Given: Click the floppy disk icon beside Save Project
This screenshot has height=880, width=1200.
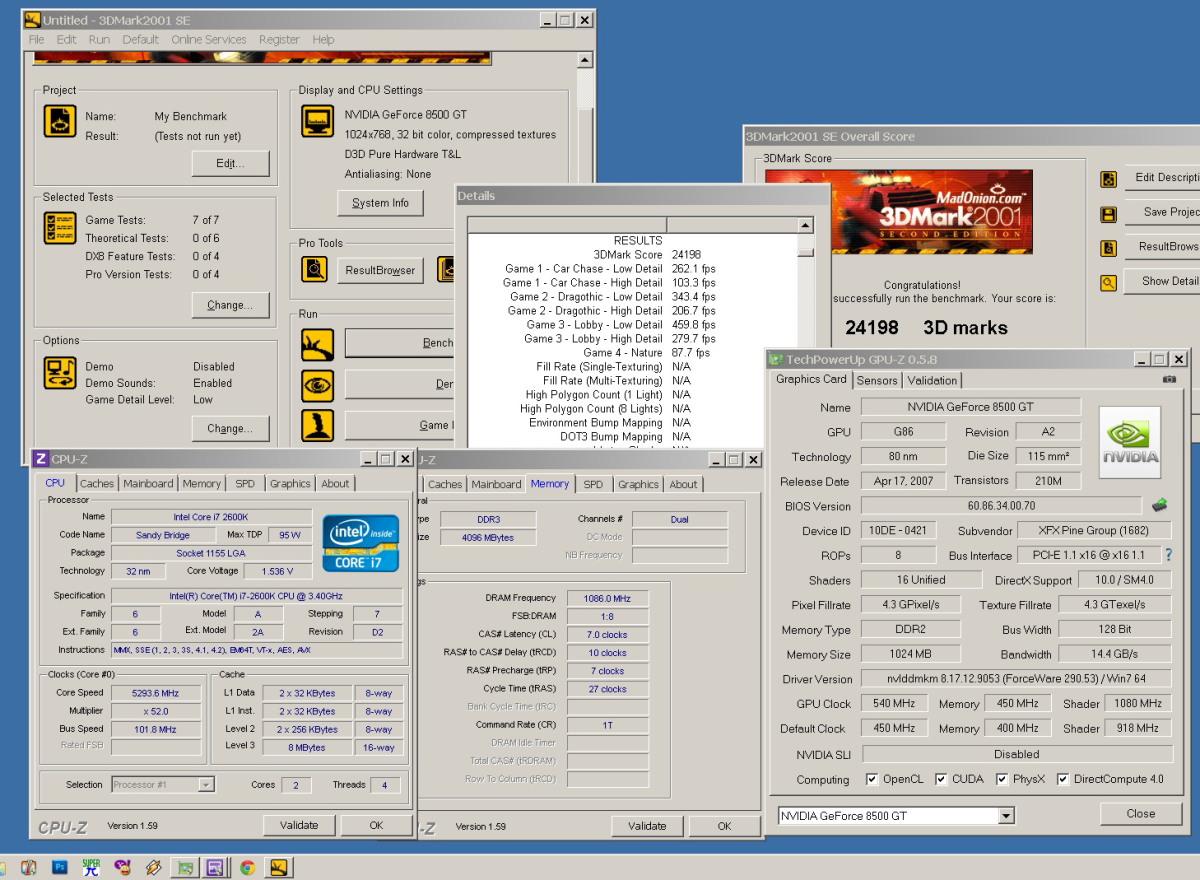Looking at the screenshot, I should click(x=1108, y=214).
